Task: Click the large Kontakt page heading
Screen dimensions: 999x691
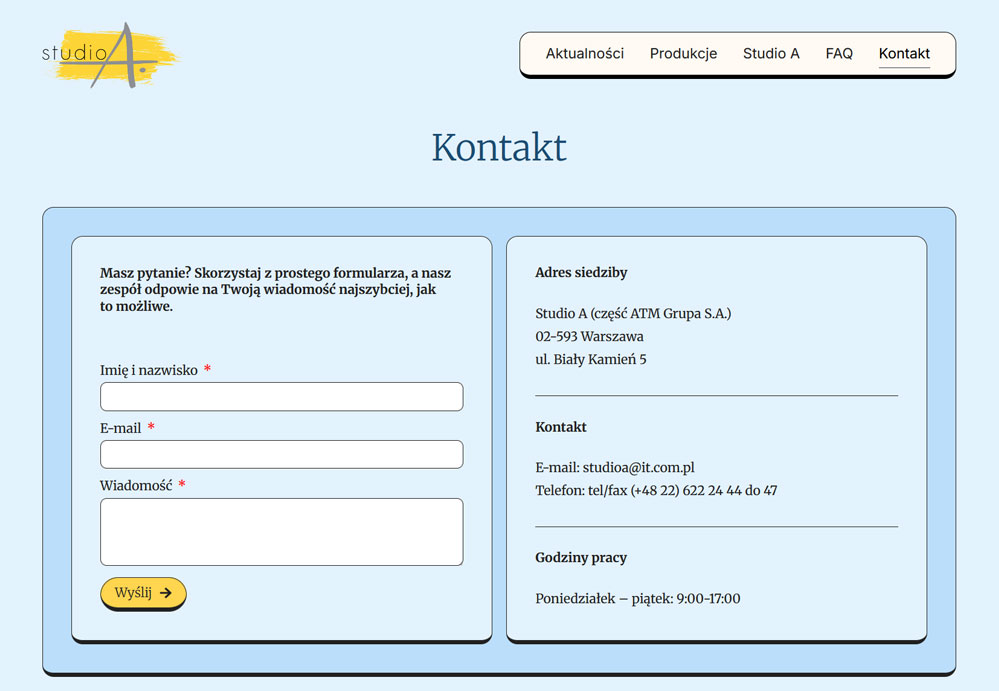Action: (x=499, y=148)
